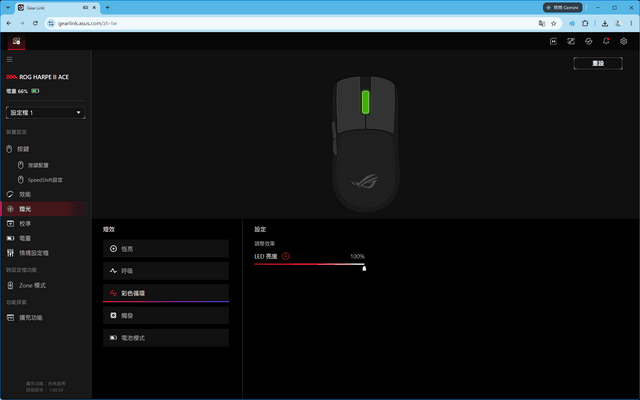Select the 燈光 lighting menu item

click(45, 209)
